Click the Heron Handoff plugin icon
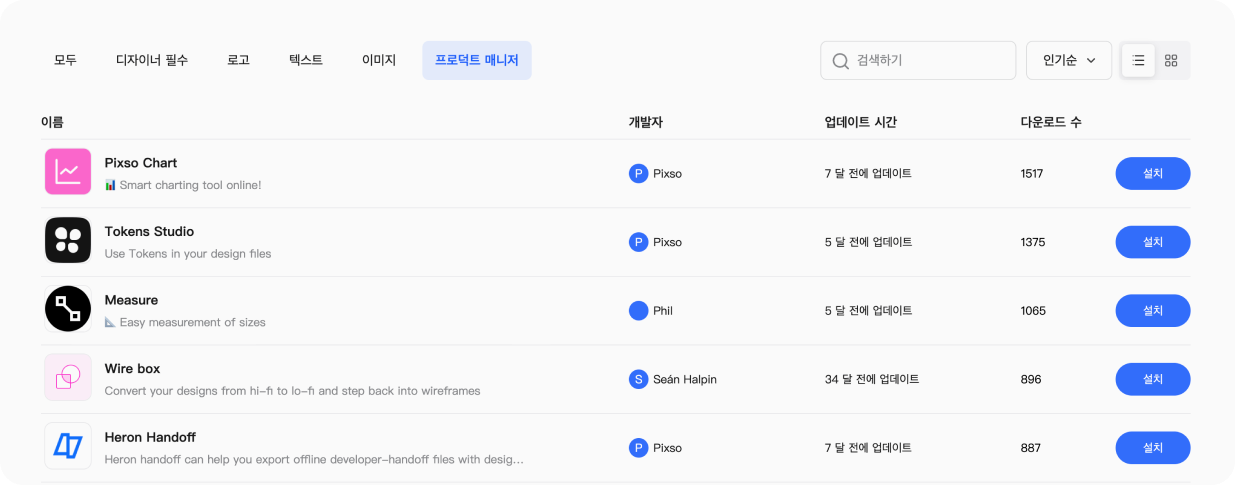The width and height of the screenshot is (1235, 485). click(x=68, y=446)
